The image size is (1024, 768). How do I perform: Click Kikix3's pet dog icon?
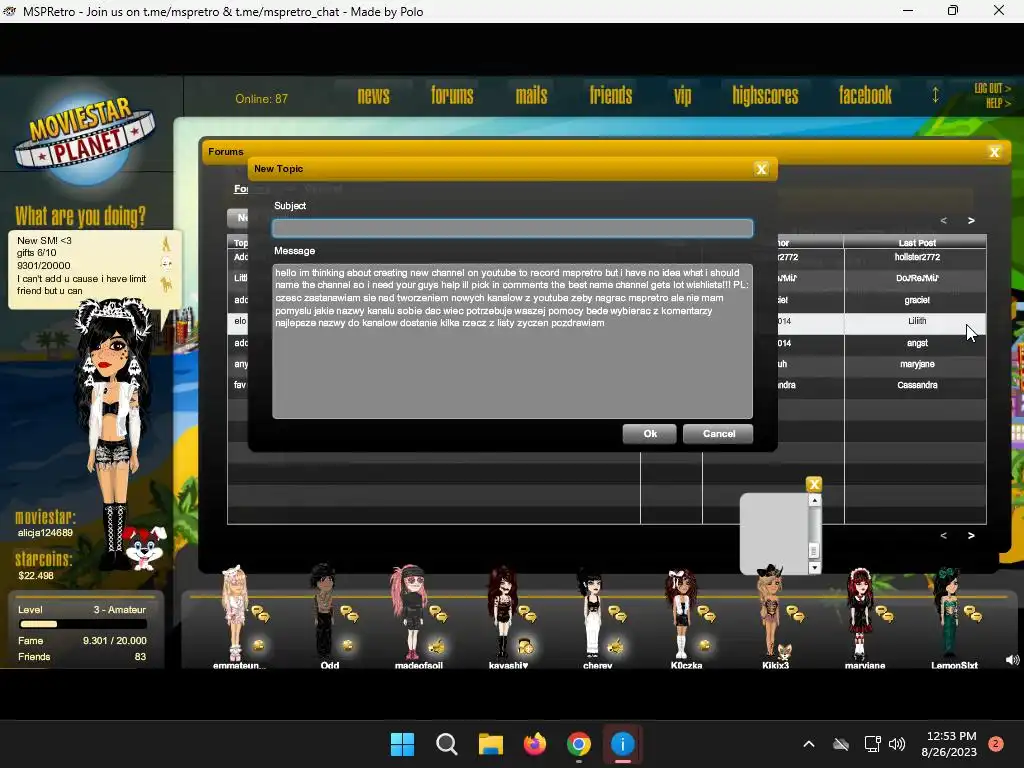(x=784, y=651)
